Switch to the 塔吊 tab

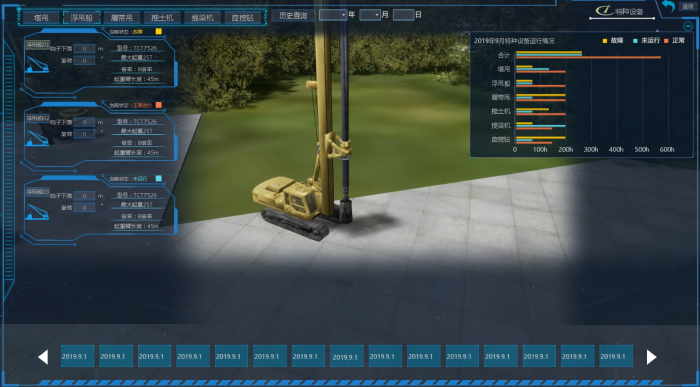click(41, 18)
